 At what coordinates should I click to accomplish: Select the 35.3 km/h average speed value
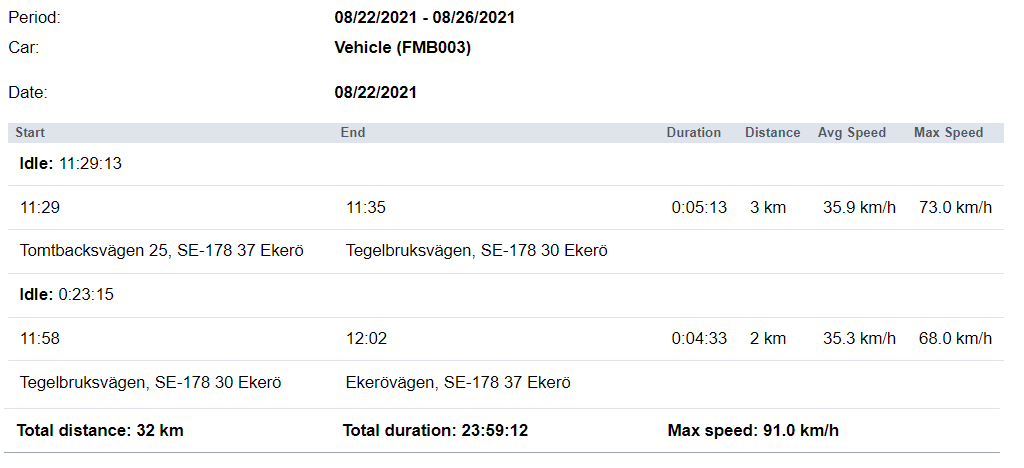click(859, 339)
